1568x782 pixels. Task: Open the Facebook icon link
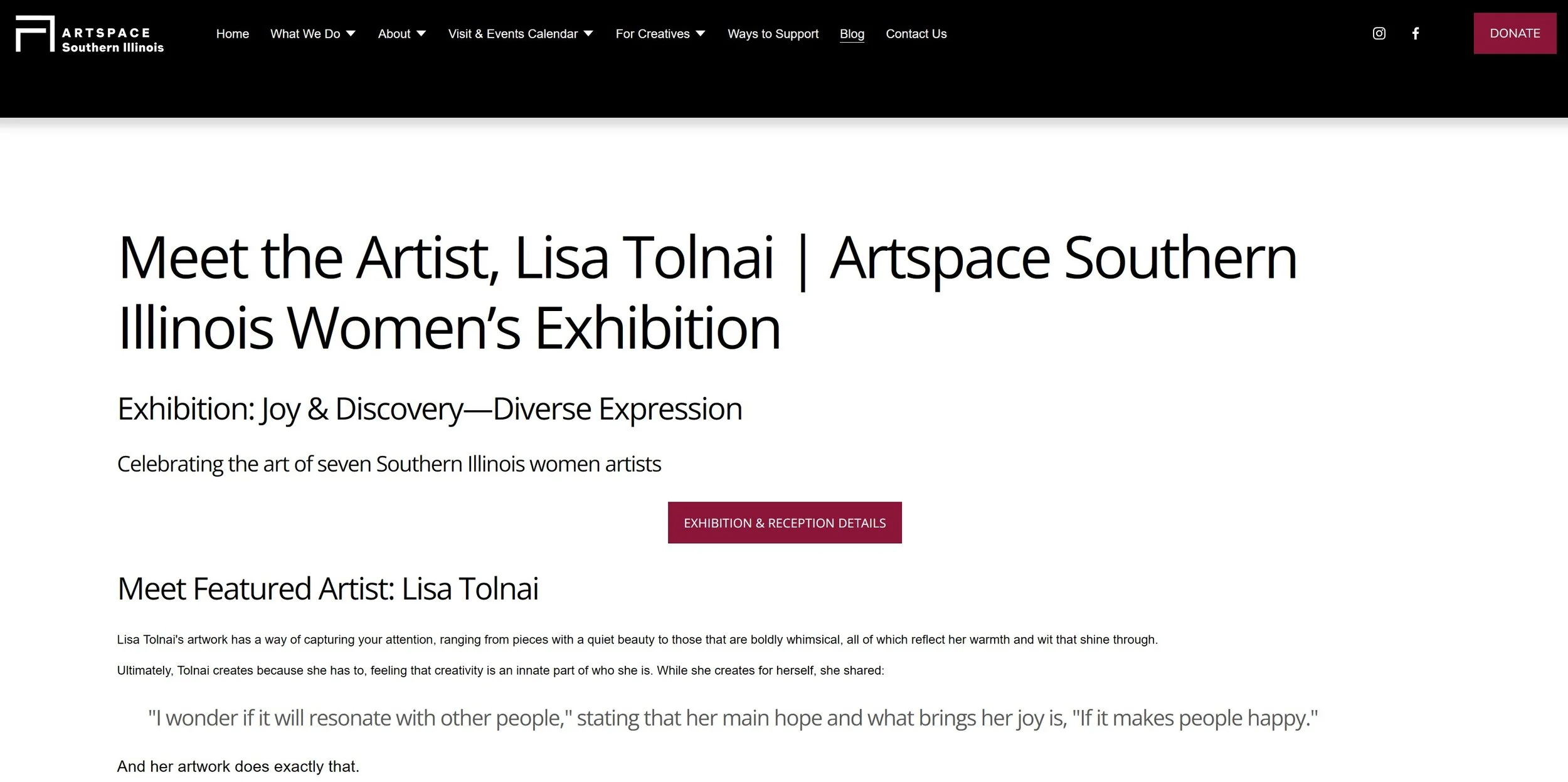click(x=1416, y=33)
